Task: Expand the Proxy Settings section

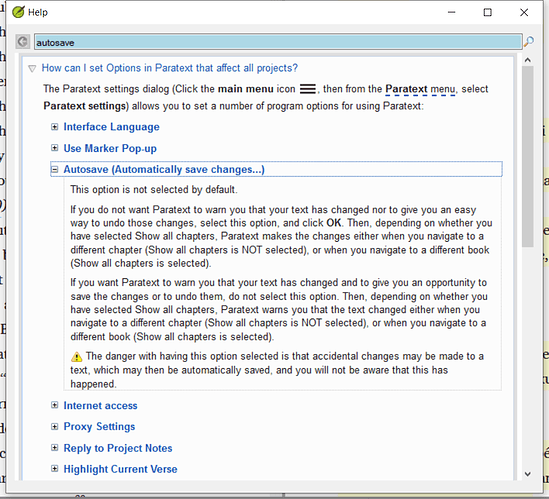Action: coord(55,426)
